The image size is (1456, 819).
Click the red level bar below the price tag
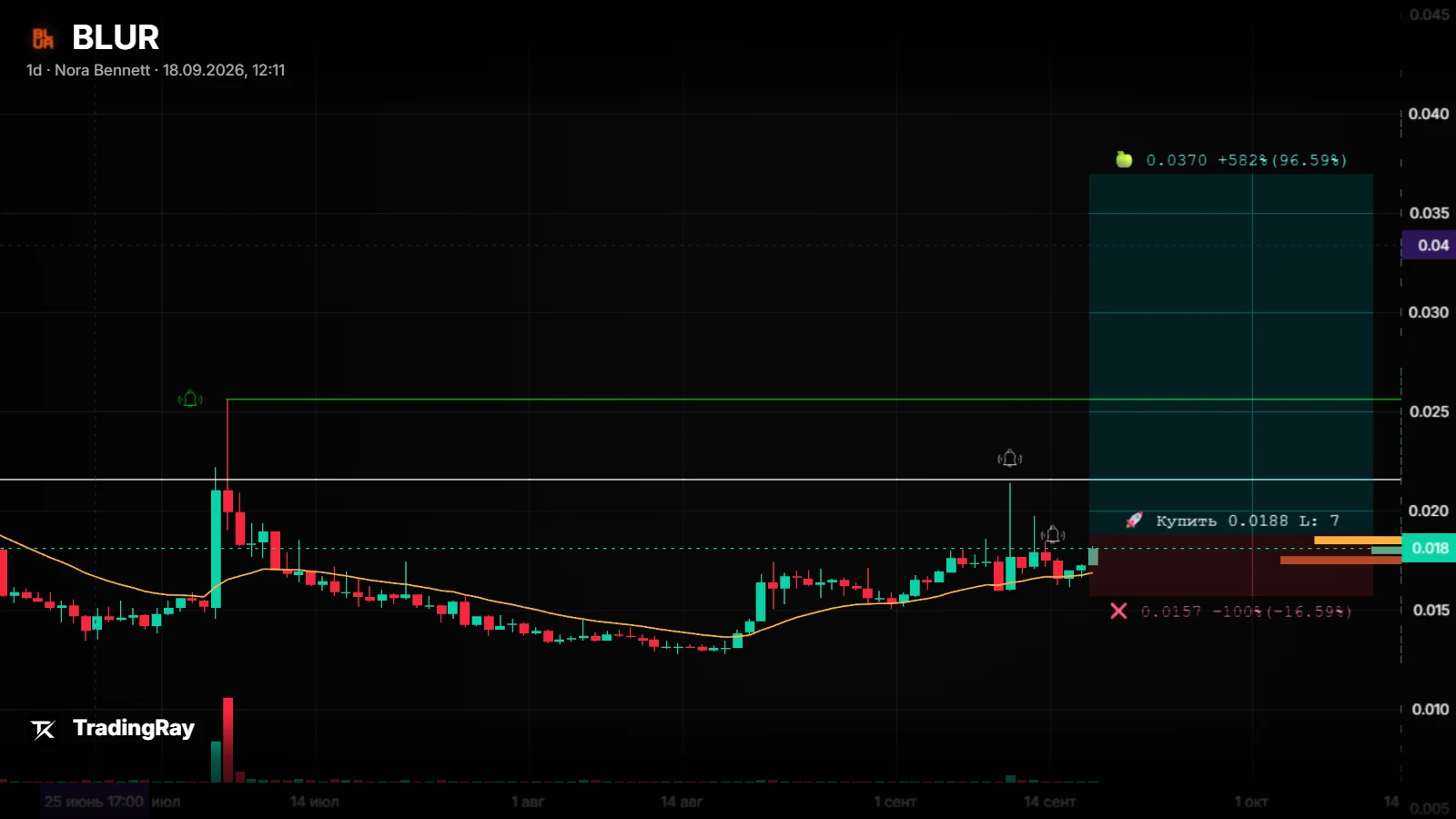click(1340, 561)
